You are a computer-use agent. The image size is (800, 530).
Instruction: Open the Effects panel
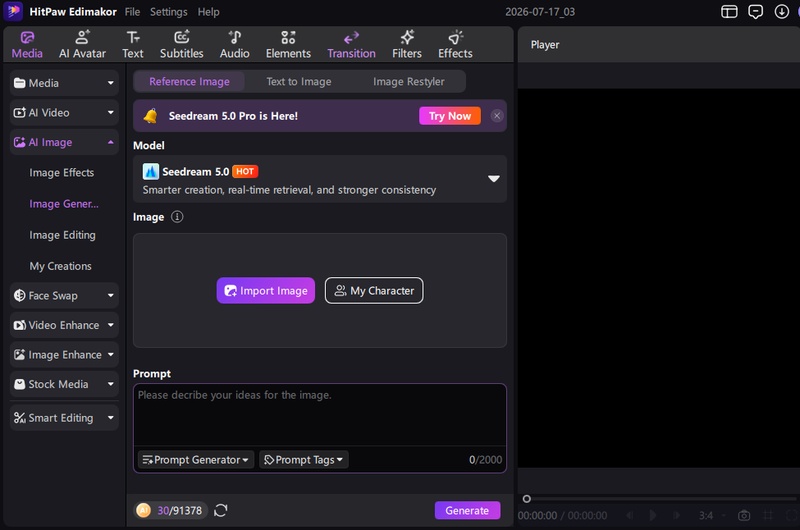pos(455,45)
